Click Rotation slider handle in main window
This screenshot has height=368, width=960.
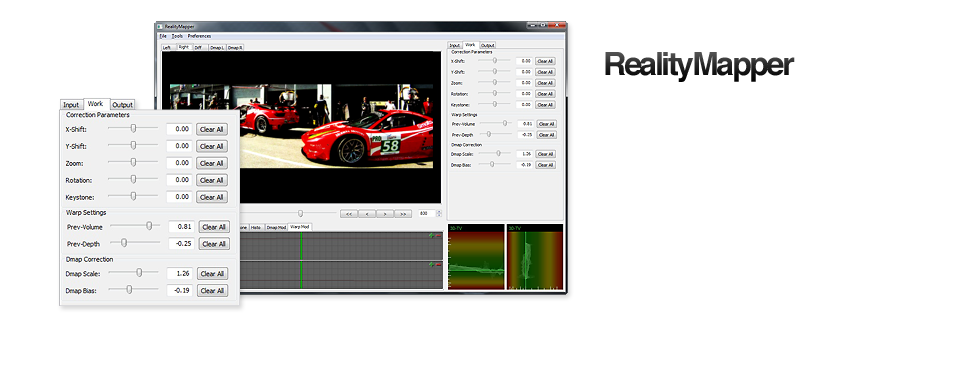tap(495, 93)
